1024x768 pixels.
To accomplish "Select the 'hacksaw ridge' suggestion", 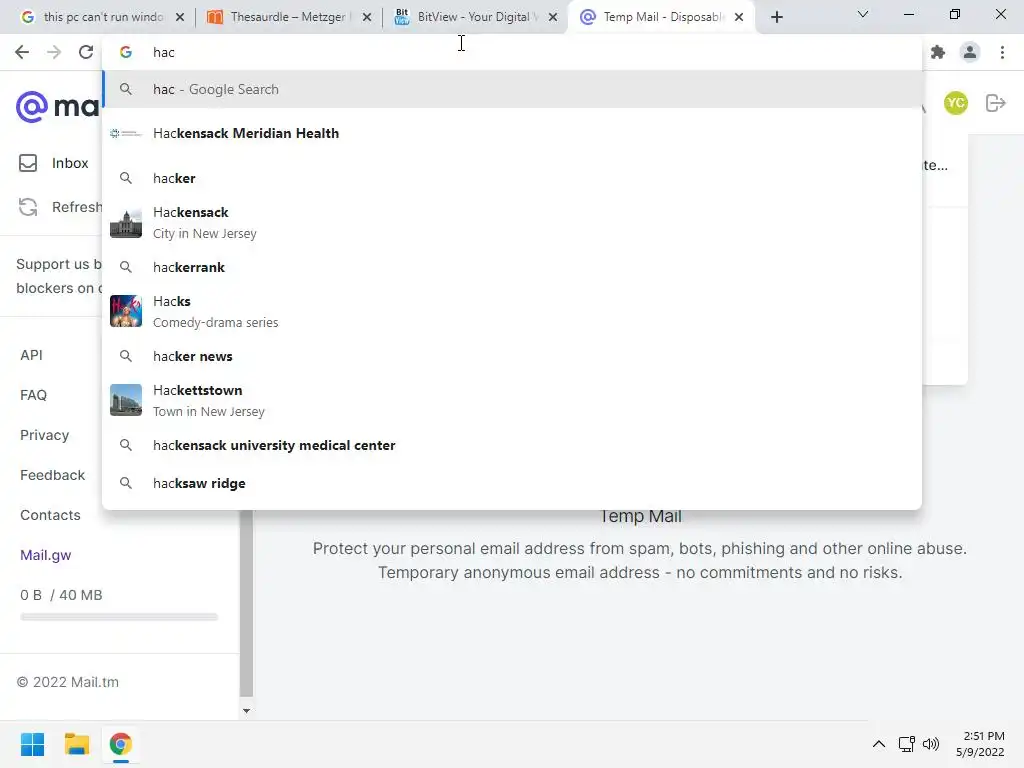I will coord(512,483).
